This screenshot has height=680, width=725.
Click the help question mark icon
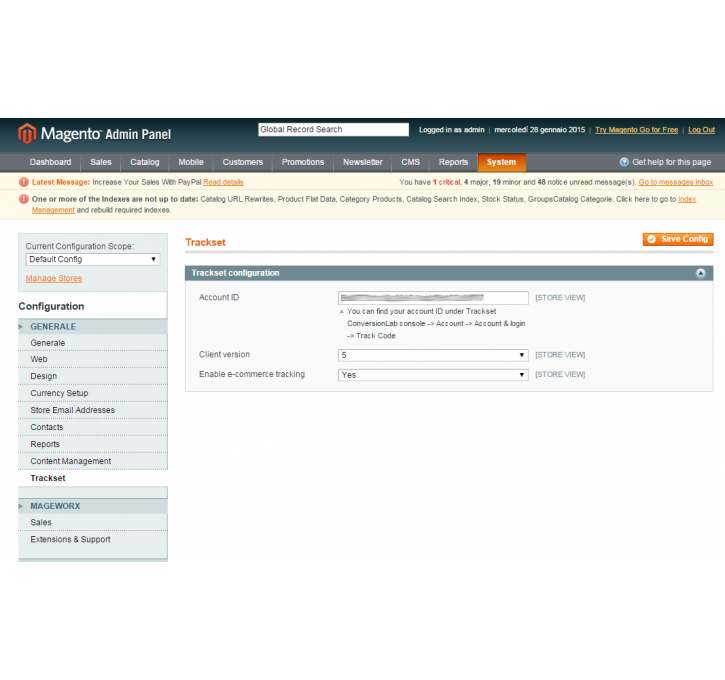click(624, 162)
